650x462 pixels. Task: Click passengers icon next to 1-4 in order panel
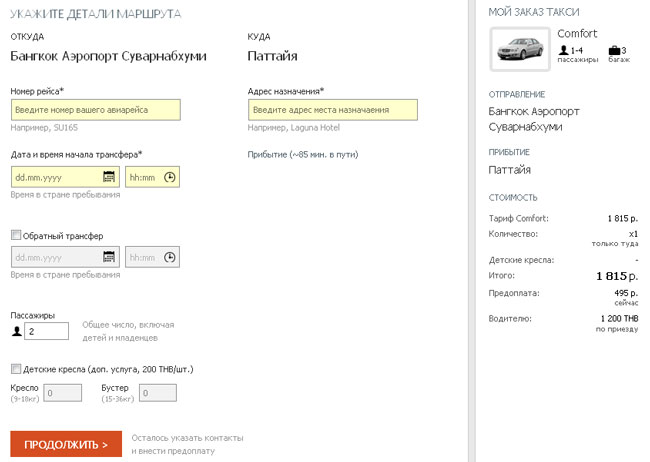click(x=563, y=50)
